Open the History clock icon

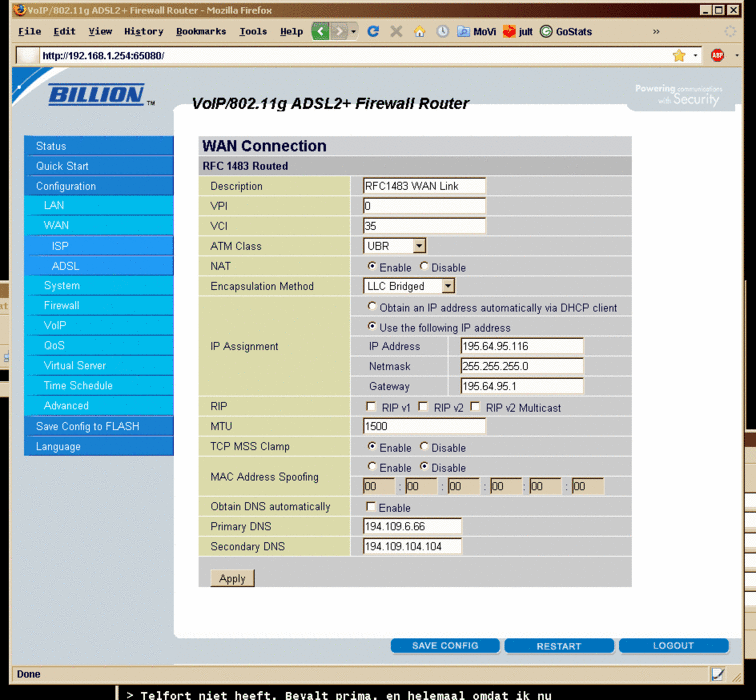tap(442, 31)
